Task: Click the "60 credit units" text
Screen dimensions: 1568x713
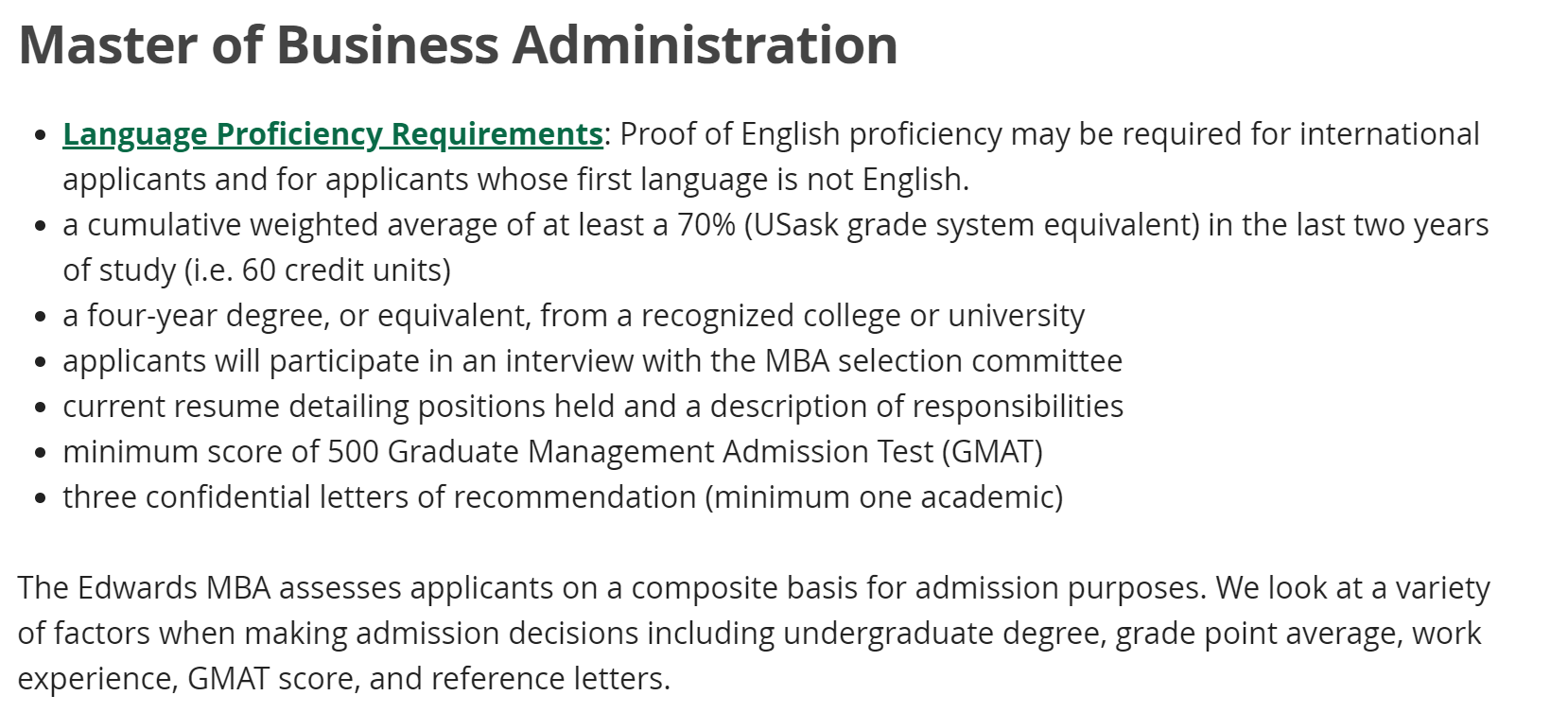Action: point(346,270)
